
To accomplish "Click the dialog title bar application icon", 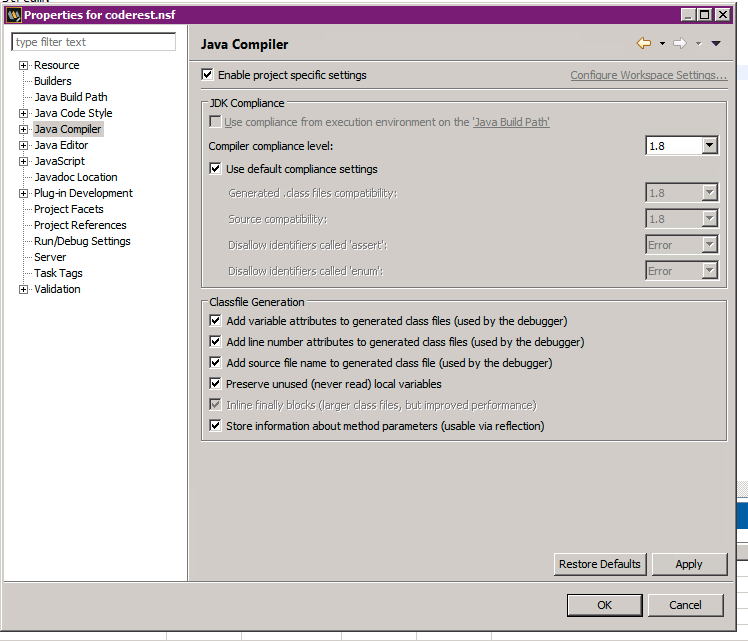I will click(x=13, y=15).
